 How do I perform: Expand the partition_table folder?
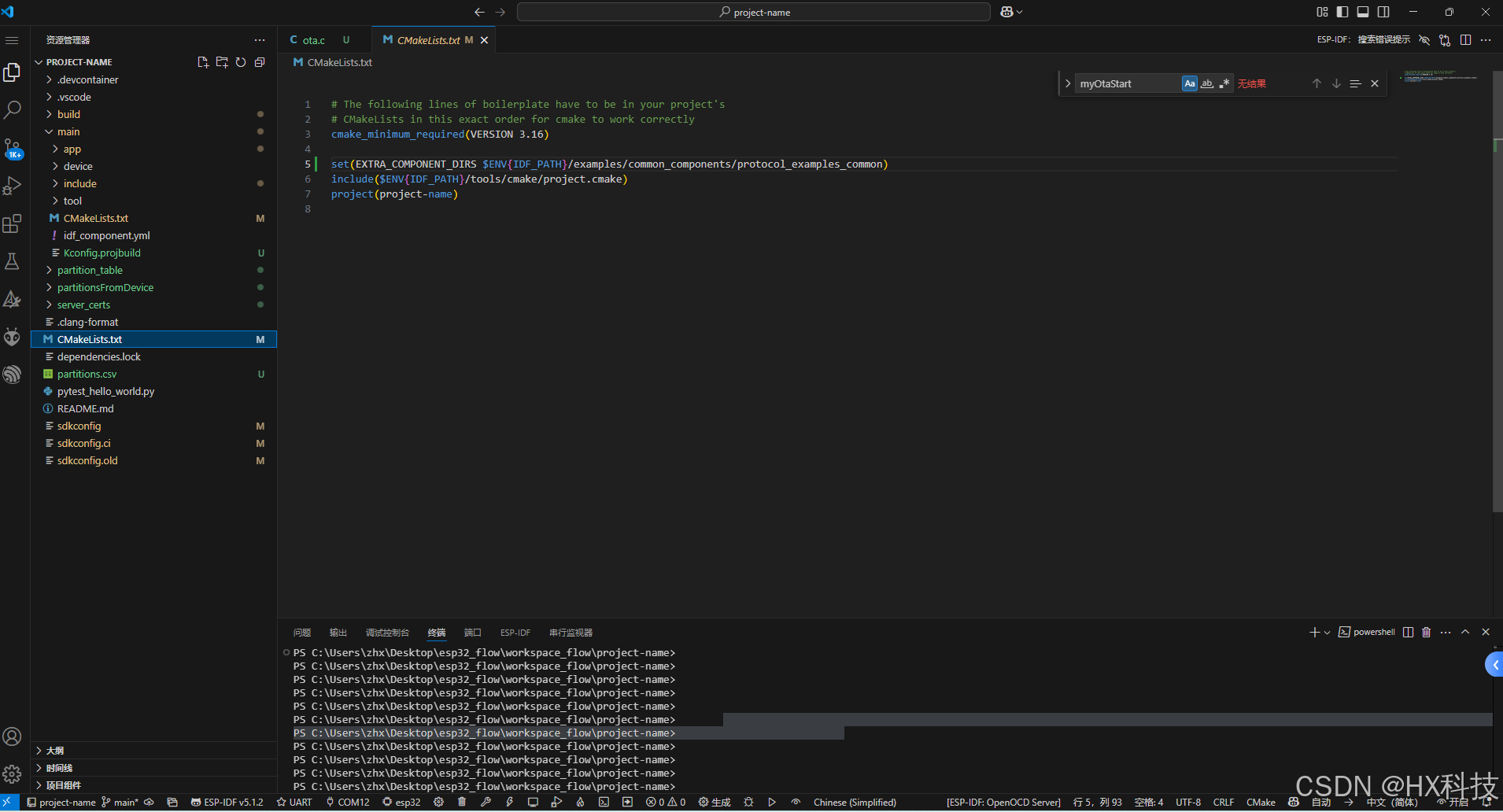[x=153, y=270]
